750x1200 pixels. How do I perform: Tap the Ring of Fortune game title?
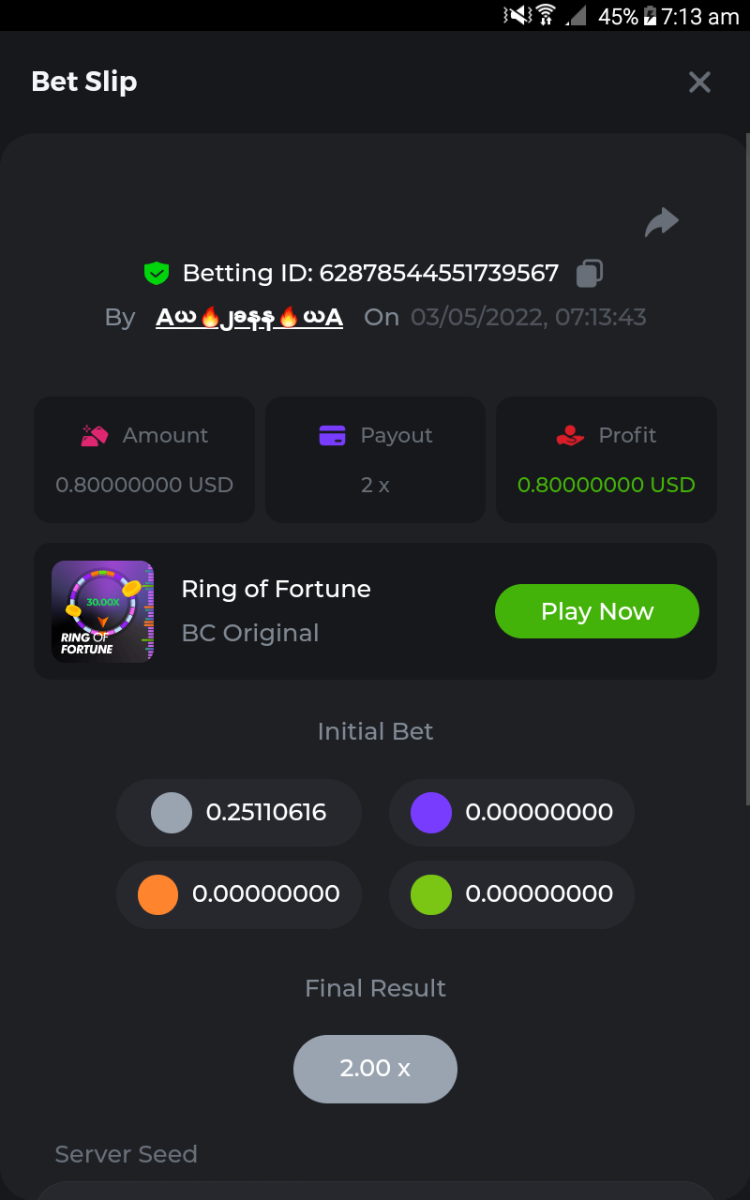[x=276, y=589]
